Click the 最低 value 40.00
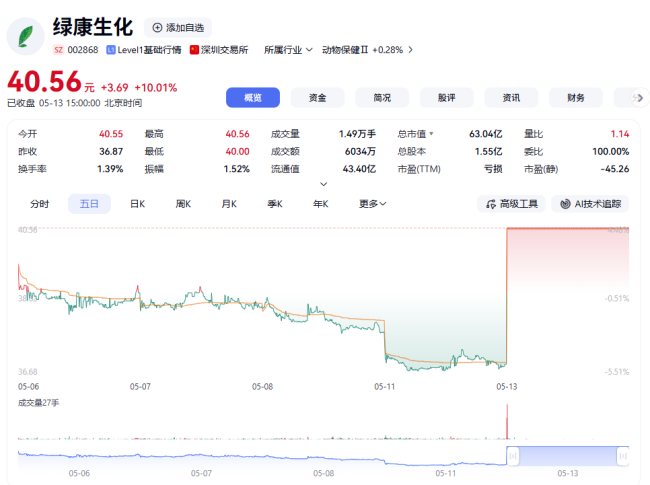650x485 pixels. (238, 152)
